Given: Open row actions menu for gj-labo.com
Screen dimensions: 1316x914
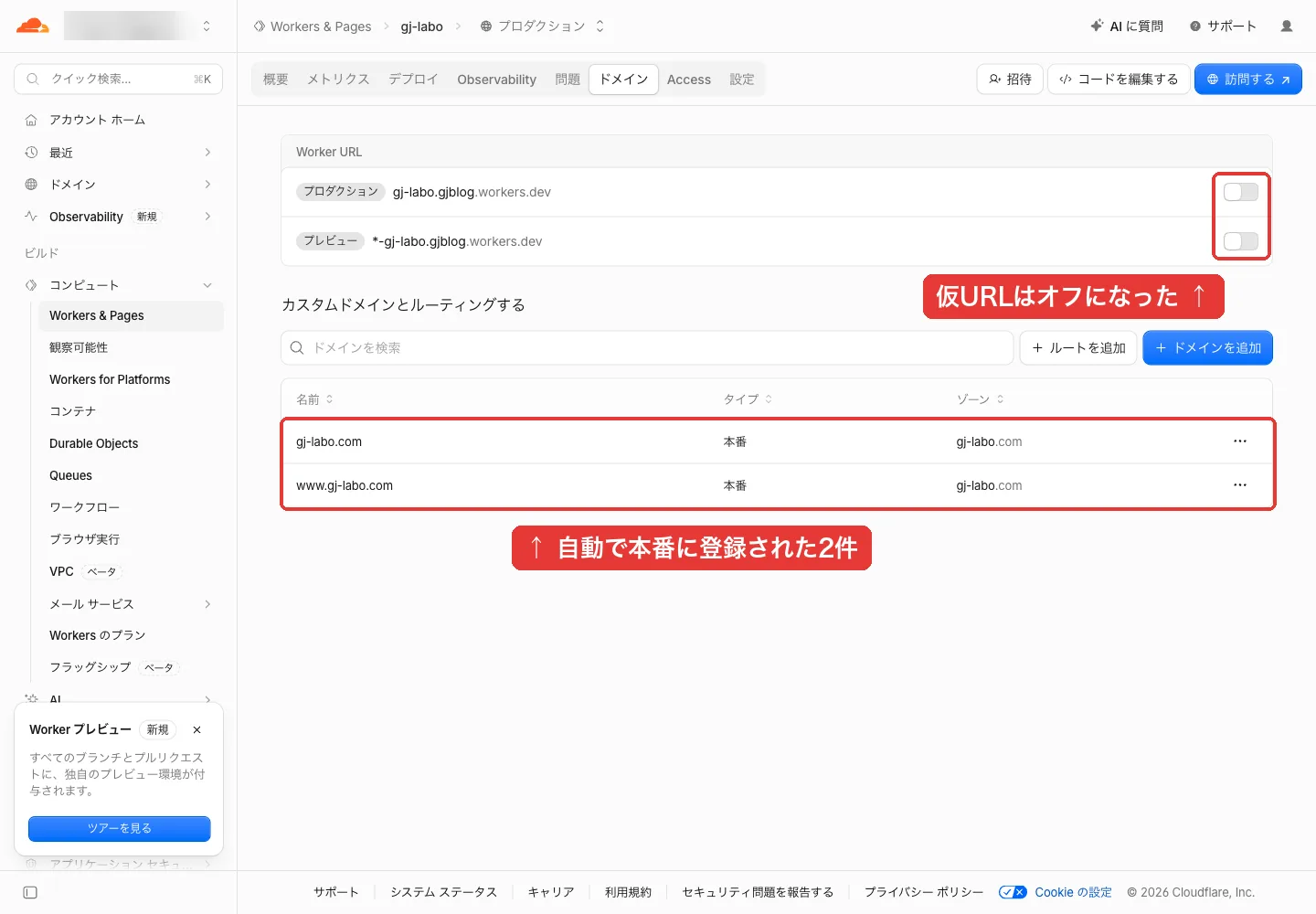Looking at the screenshot, I should (x=1240, y=441).
